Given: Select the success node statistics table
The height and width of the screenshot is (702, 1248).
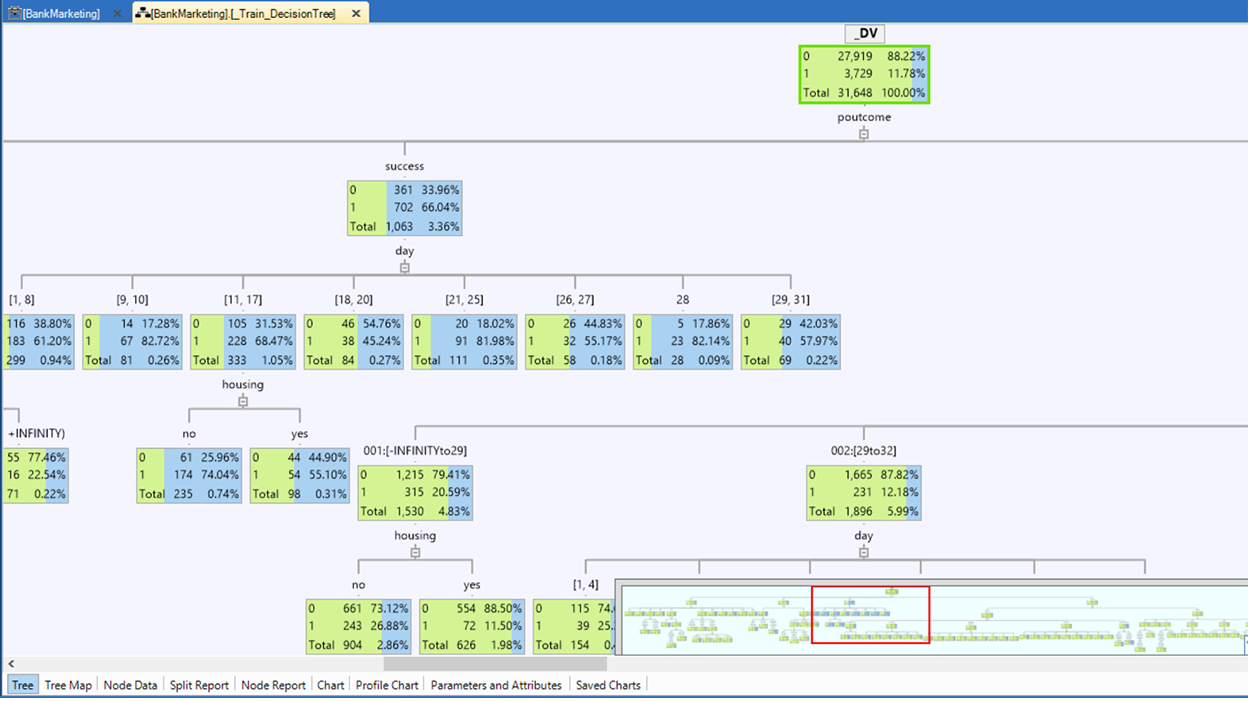Looking at the screenshot, I should [404, 207].
